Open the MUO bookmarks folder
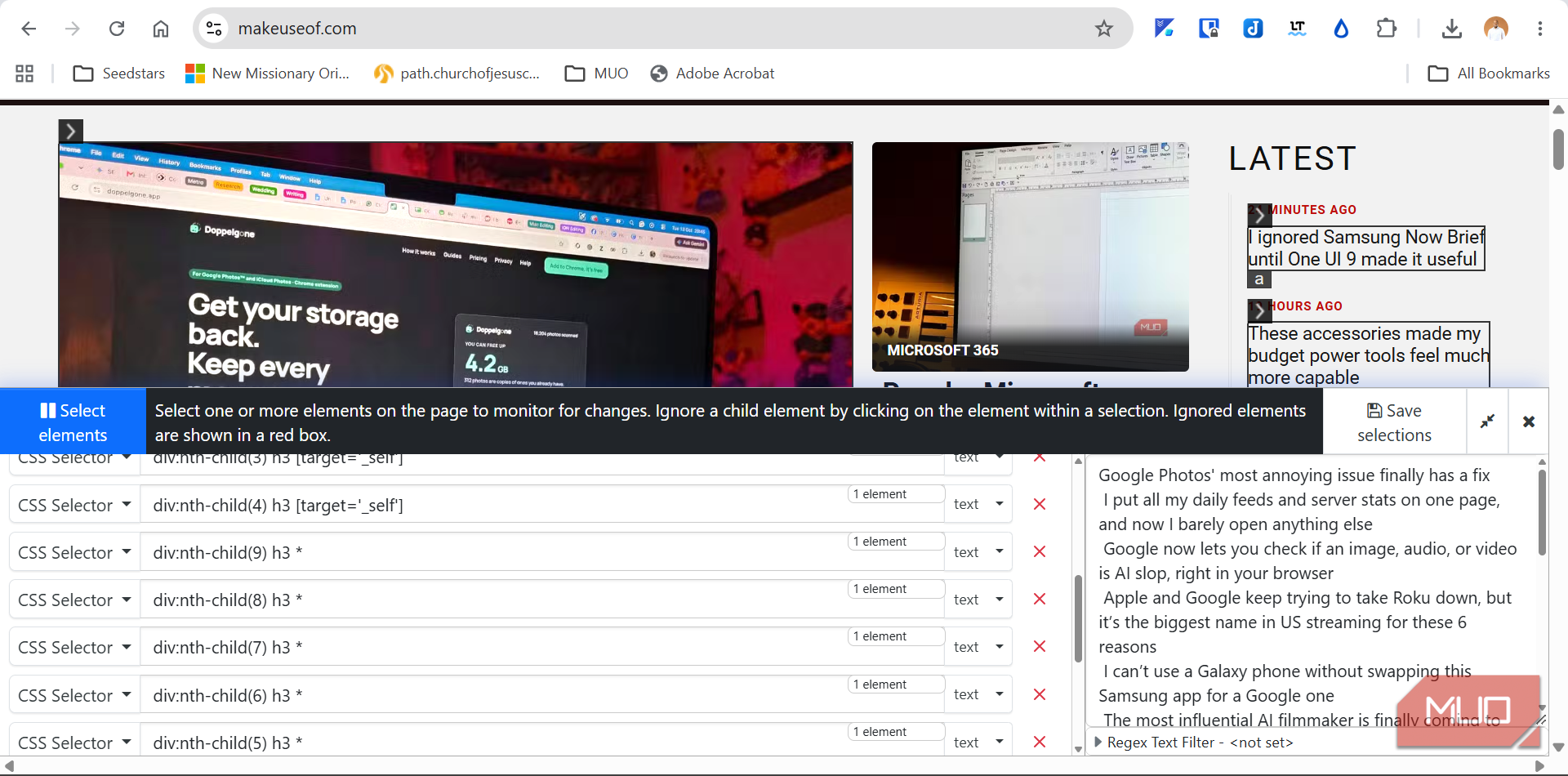The image size is (1568, 776). coord(597,74)
